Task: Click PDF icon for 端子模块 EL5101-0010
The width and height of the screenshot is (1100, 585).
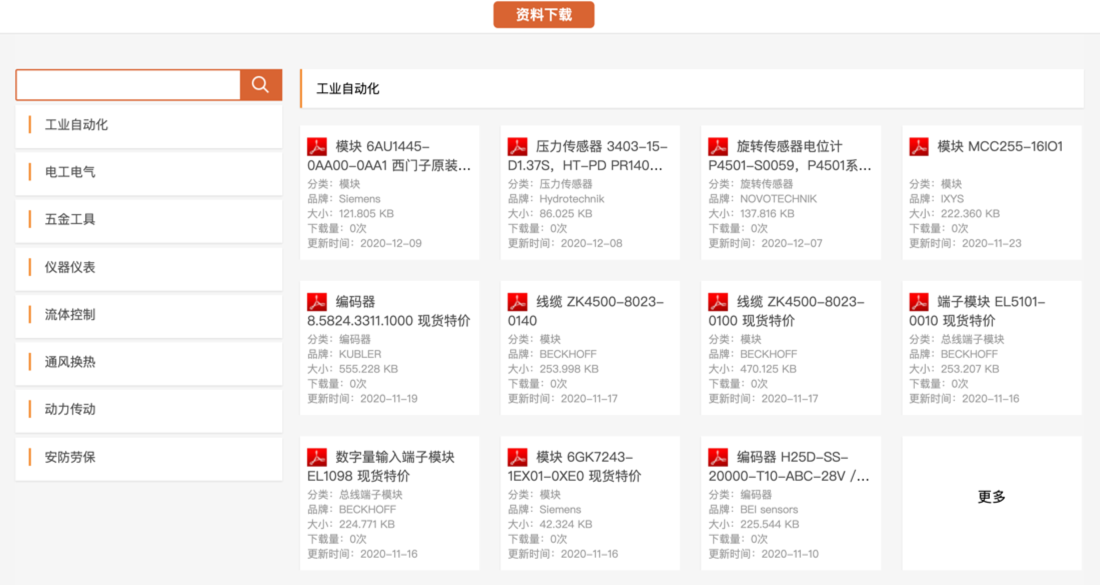Action: click(x=919, y=302)
